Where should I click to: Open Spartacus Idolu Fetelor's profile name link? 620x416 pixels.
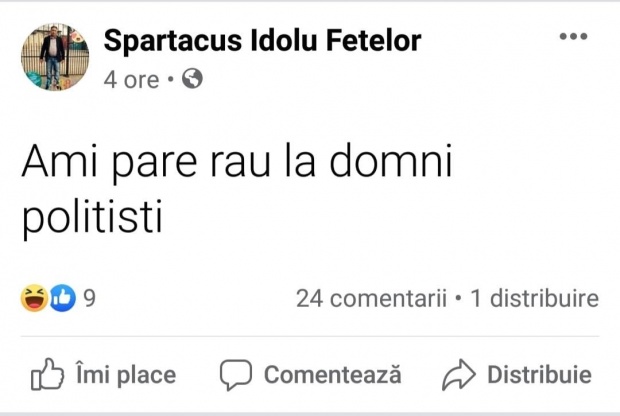262,41
